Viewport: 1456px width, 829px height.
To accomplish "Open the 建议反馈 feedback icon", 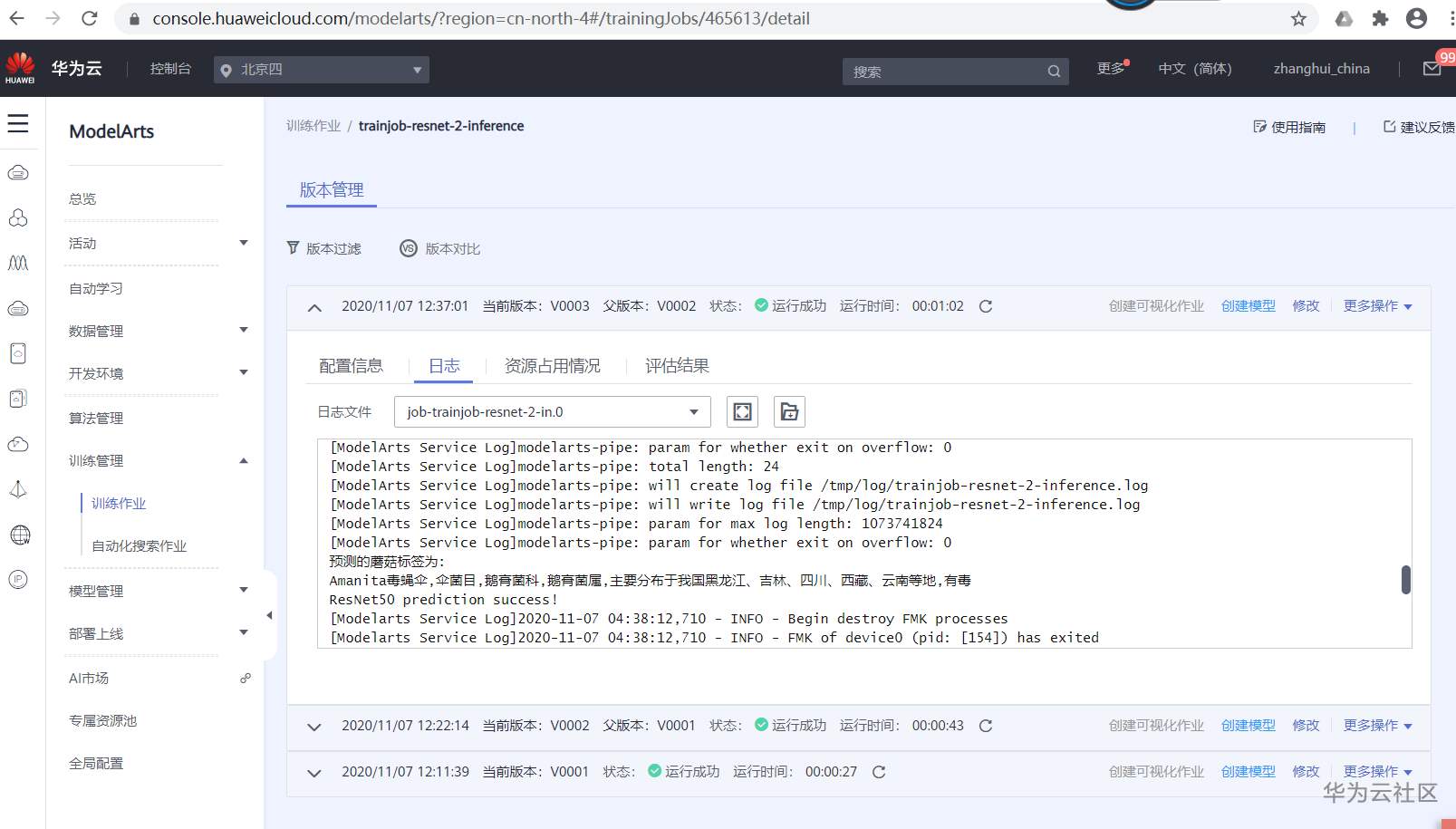I will coord(1389,127).
